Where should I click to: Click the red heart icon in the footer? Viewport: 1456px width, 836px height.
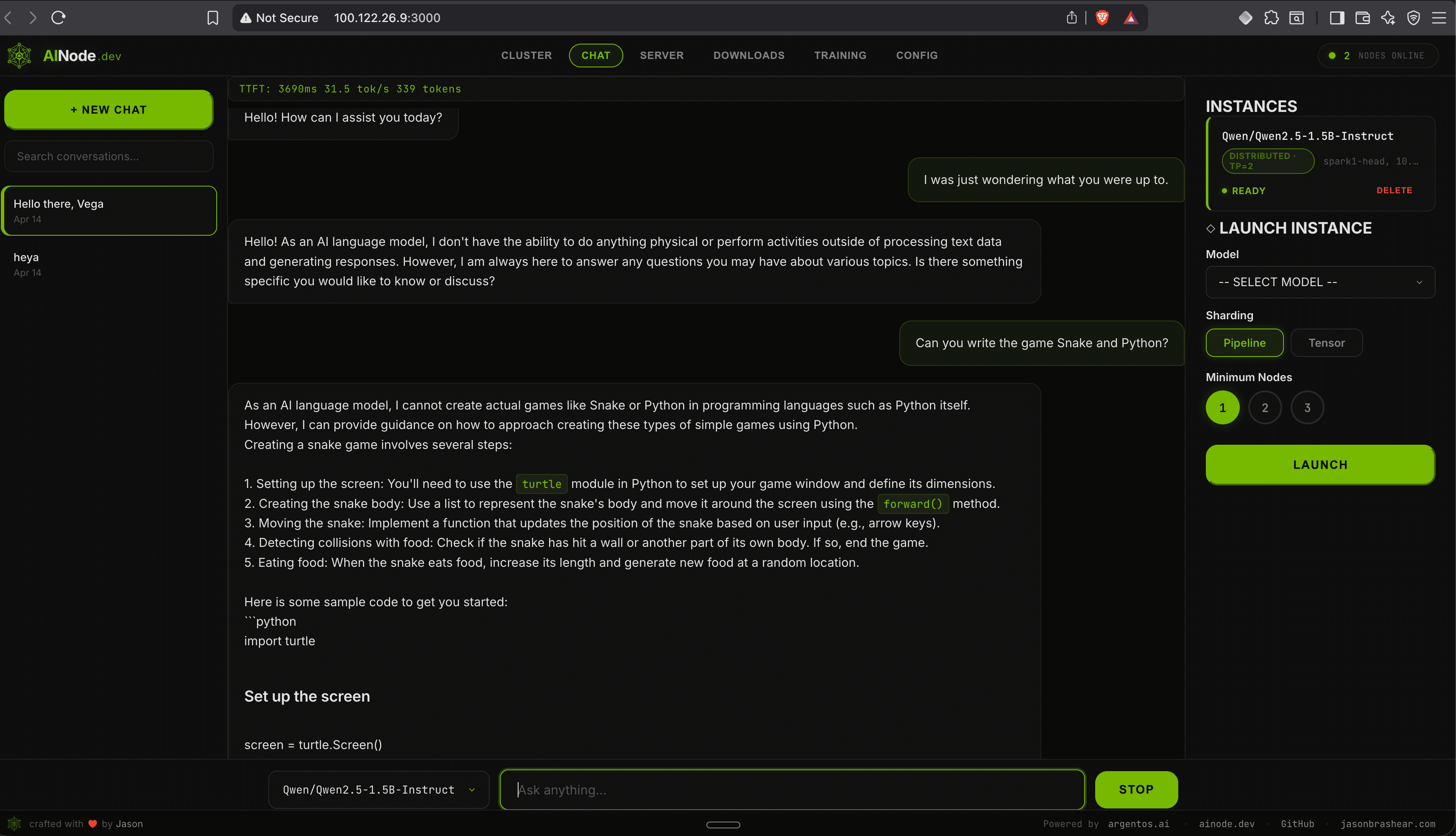point(92,824)
